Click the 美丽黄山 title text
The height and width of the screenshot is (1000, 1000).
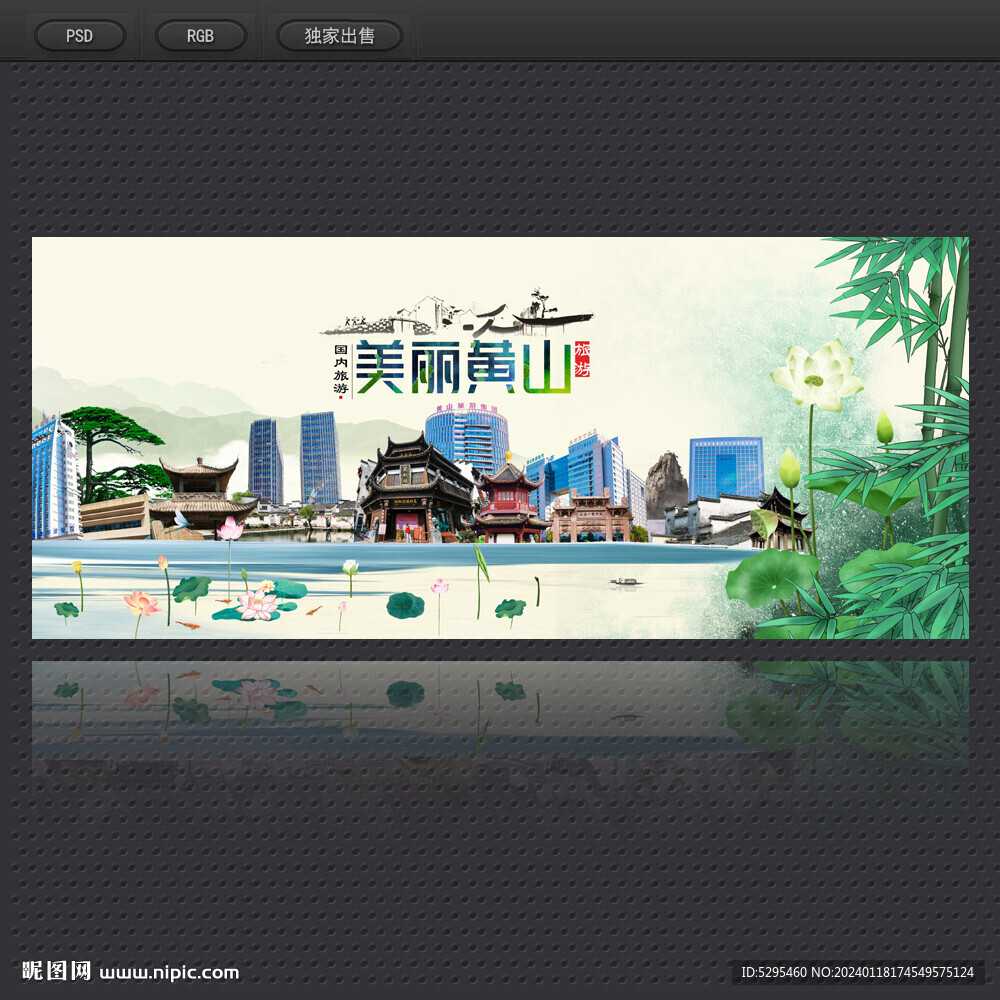click(x=464, y=367)
